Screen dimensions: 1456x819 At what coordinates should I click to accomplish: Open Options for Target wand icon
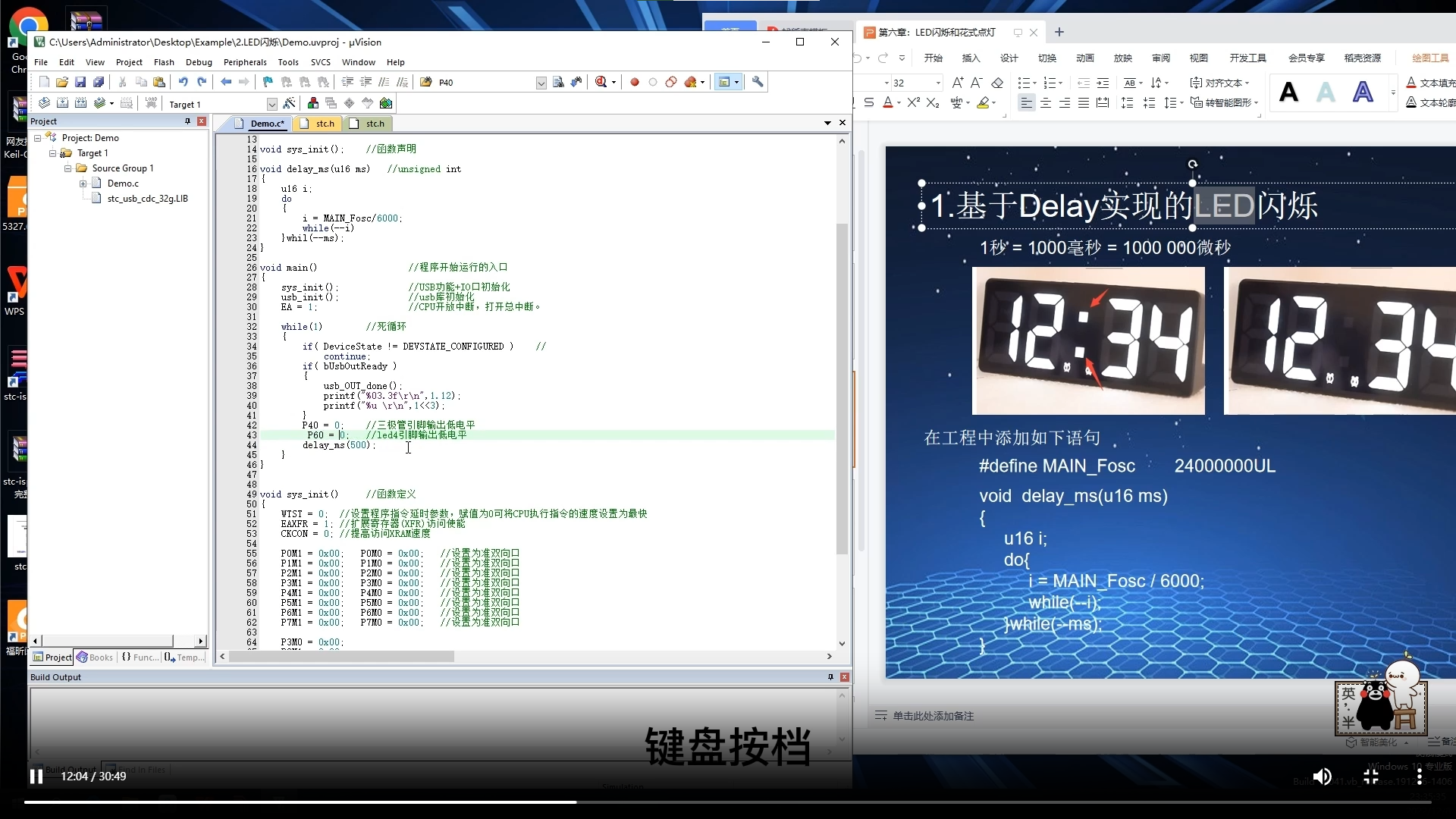tap(289, 103)
